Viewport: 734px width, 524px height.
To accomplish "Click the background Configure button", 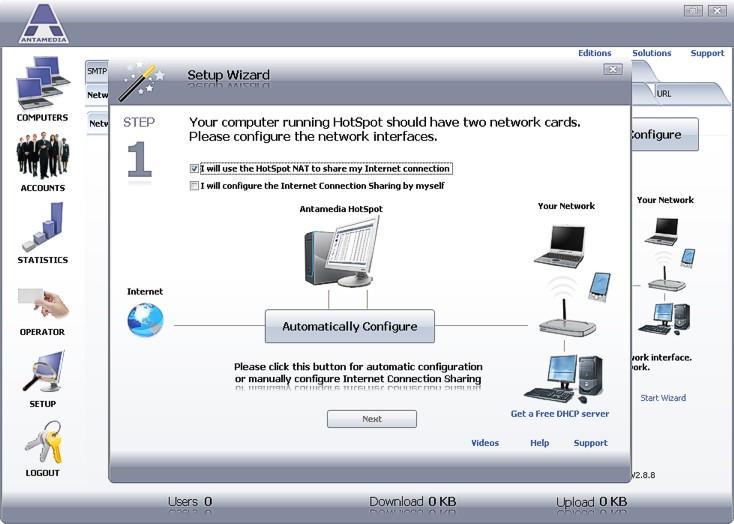I will pos(665,134).
